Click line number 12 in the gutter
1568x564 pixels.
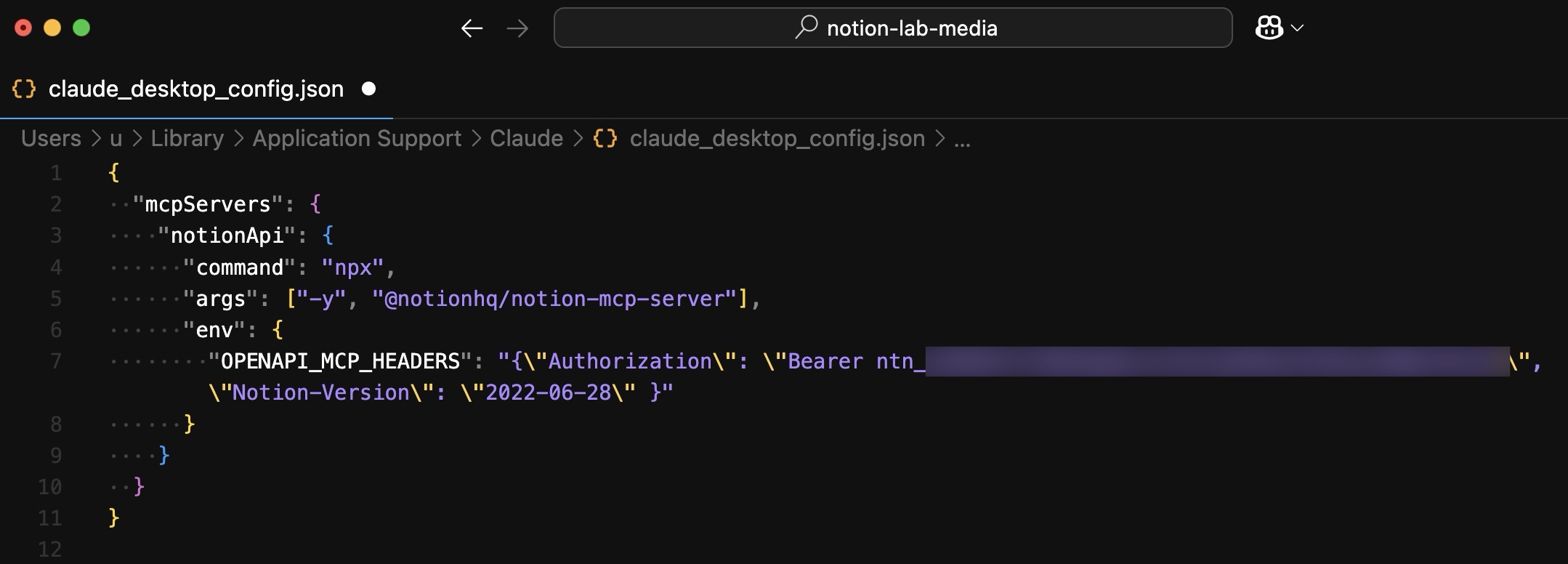(50, 549)
